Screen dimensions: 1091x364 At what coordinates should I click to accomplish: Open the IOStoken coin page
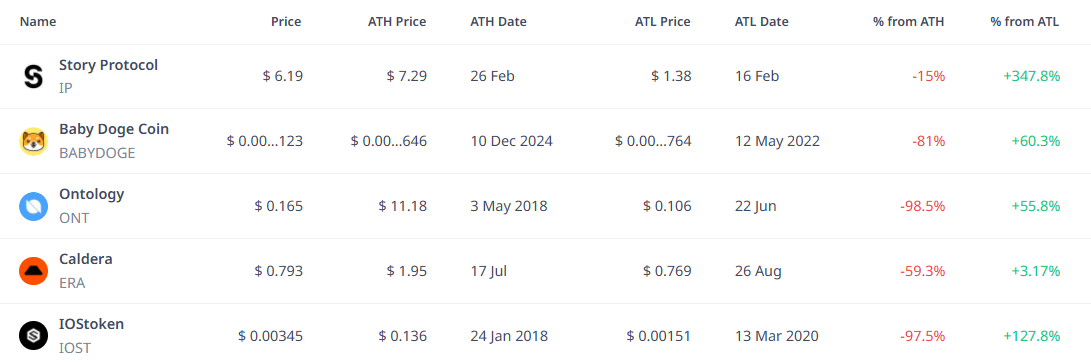(x=91, y=324)
